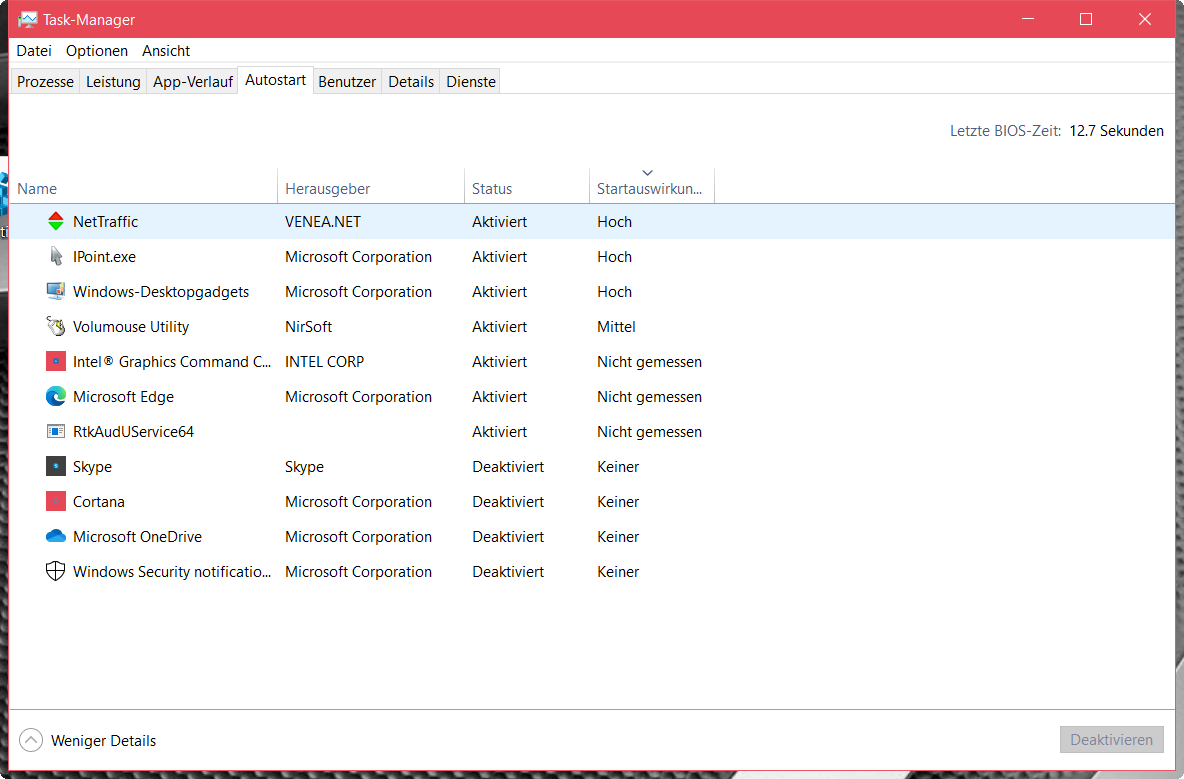Click the Volumouse Utility icon

pyautogui.click(x=55, y=326)
